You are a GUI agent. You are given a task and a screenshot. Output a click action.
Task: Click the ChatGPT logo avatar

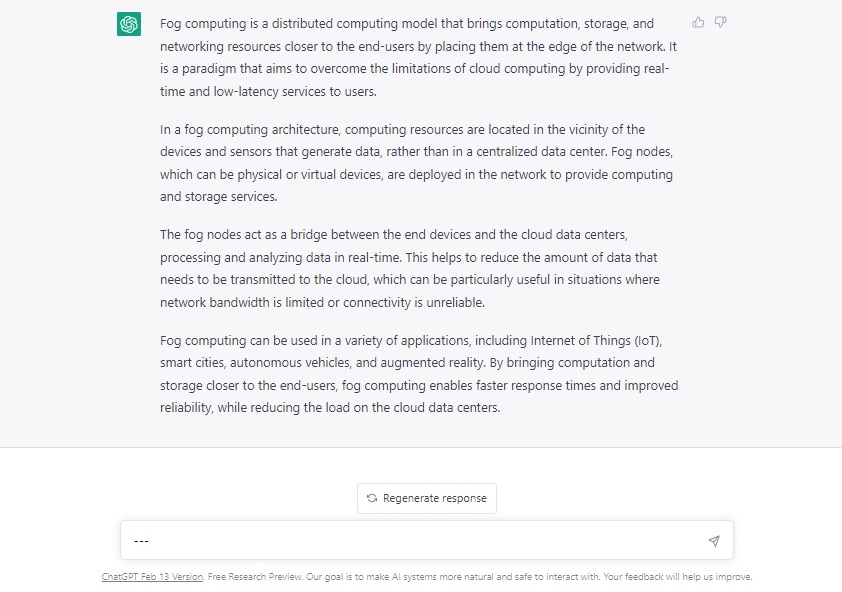point(129,24)
